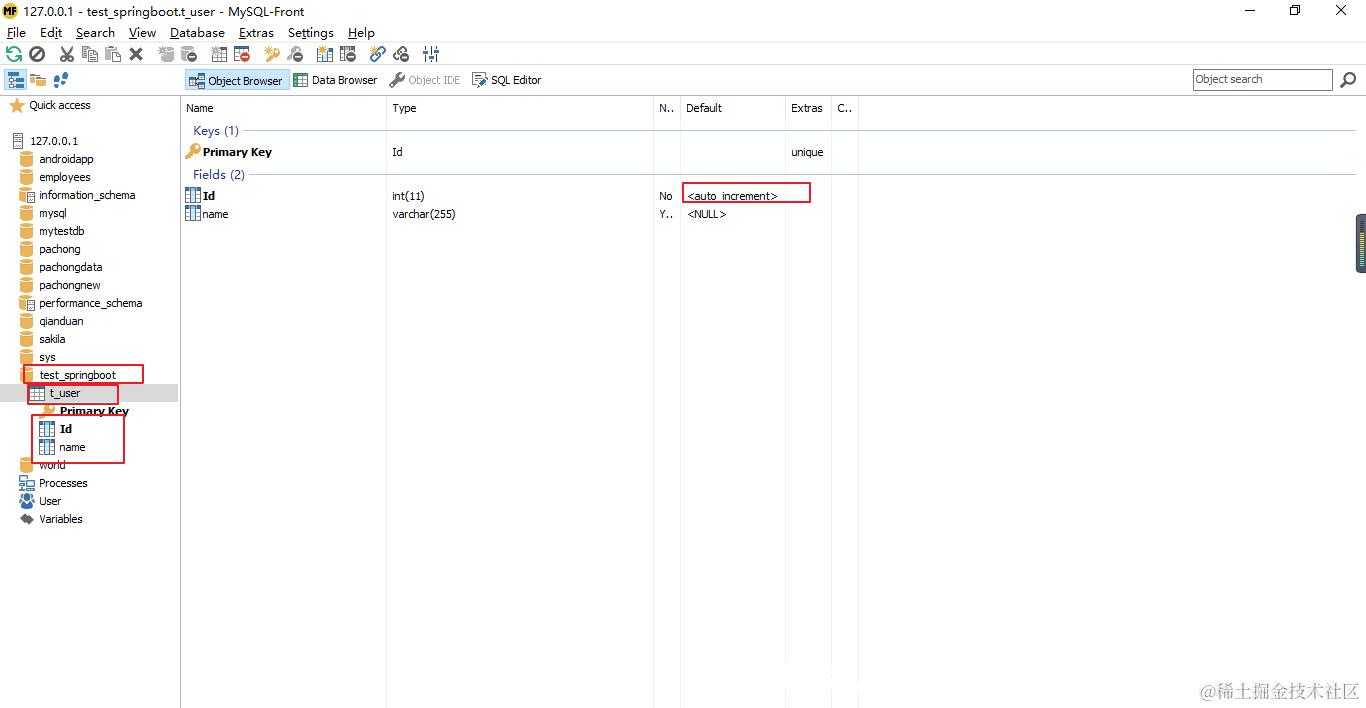Open the Edit menu
Screen dimensions: 1366x708
(51, 33)
